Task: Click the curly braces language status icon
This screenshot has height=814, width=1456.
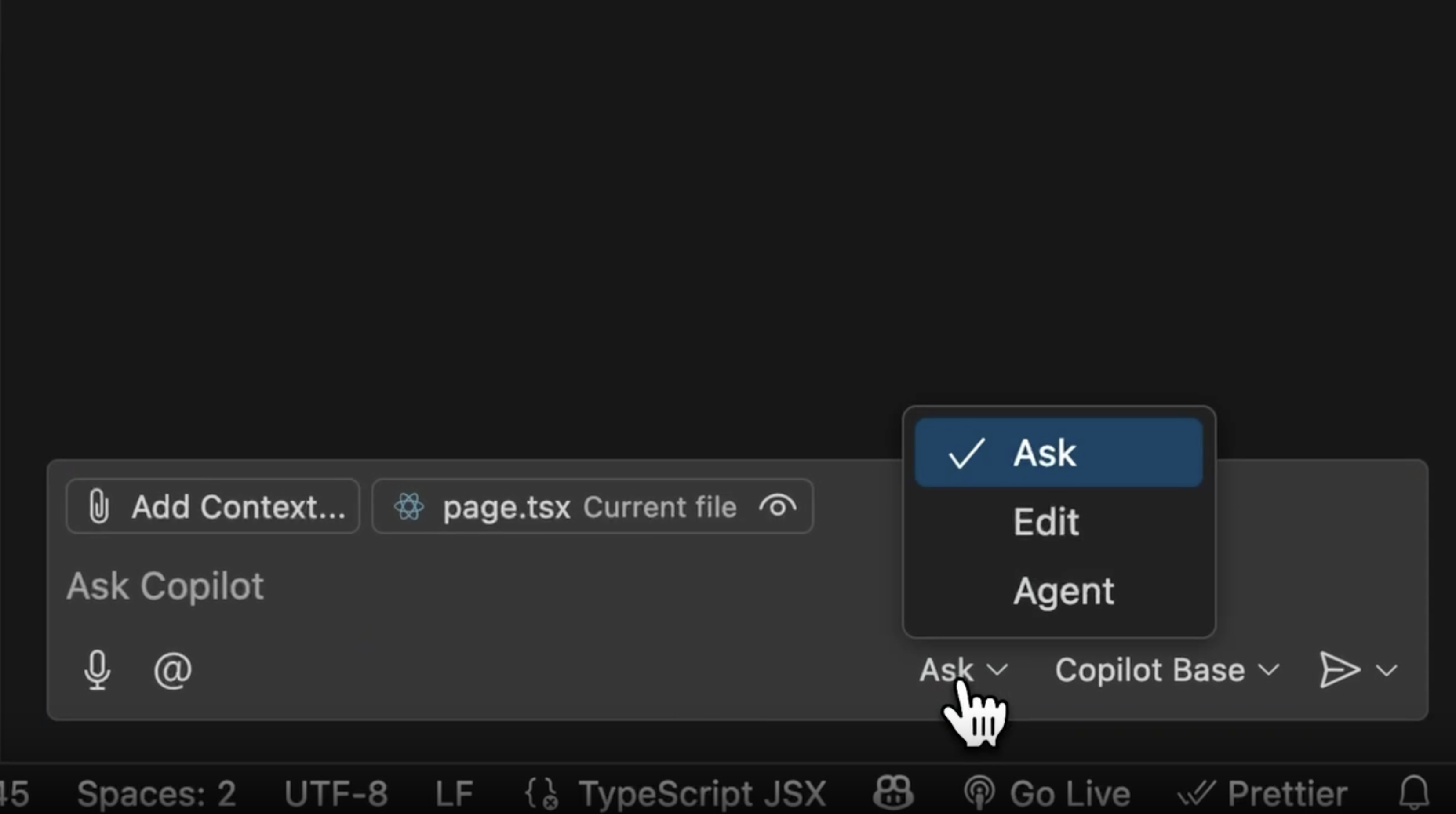Action: coord(542,793)
